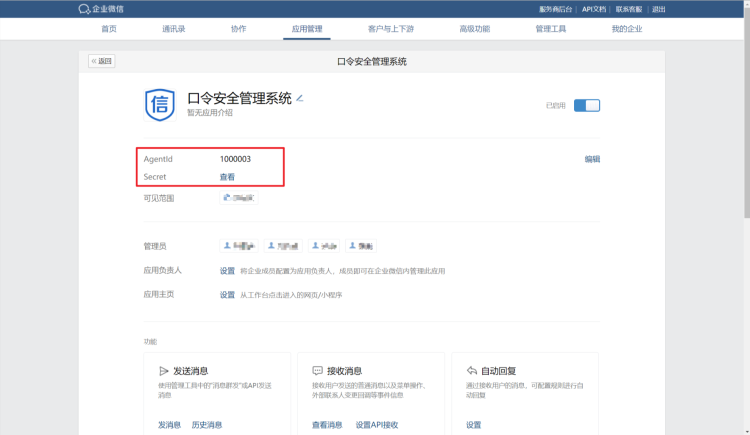Open 历史消息 link
750x435 pixels.
pyautogui.click(x=207, y=425)
